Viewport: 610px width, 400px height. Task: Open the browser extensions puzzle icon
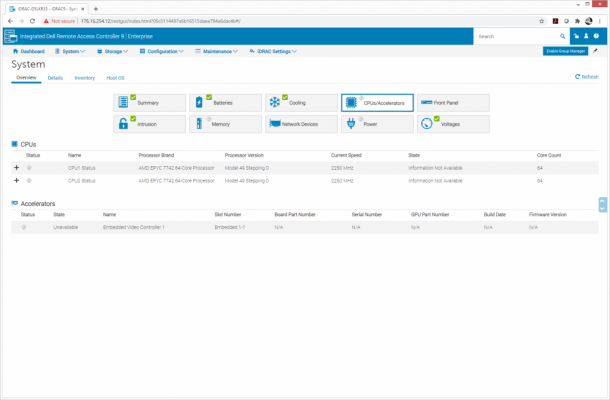577,21
